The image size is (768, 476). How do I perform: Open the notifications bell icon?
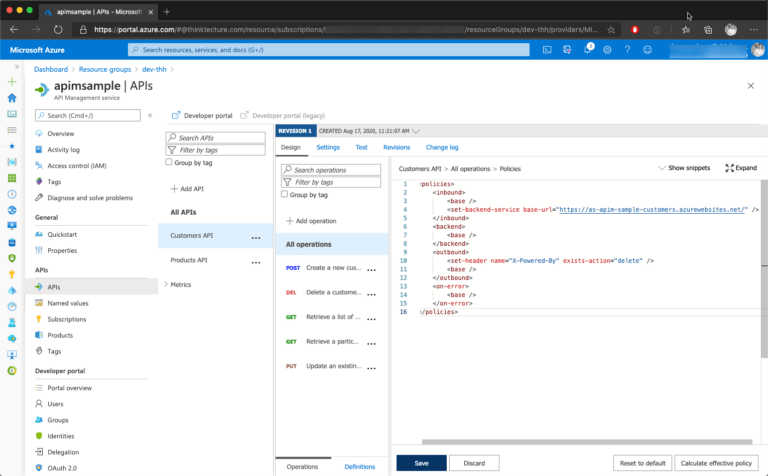588,49
